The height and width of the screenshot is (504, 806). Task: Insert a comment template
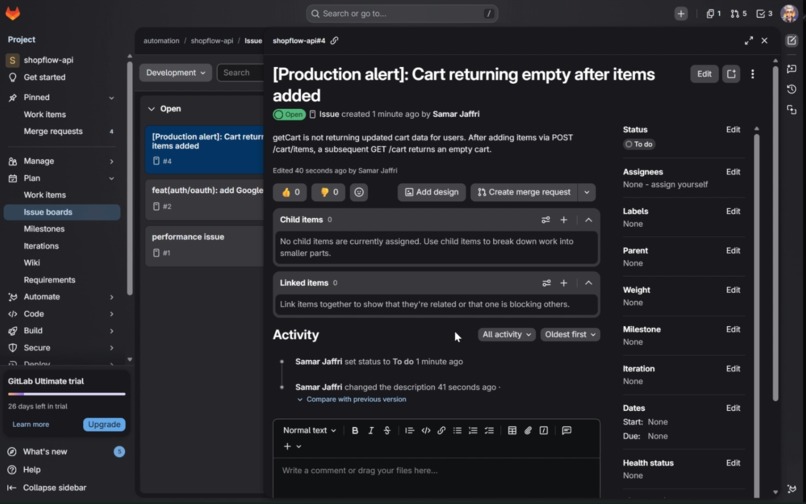[566, 430]
